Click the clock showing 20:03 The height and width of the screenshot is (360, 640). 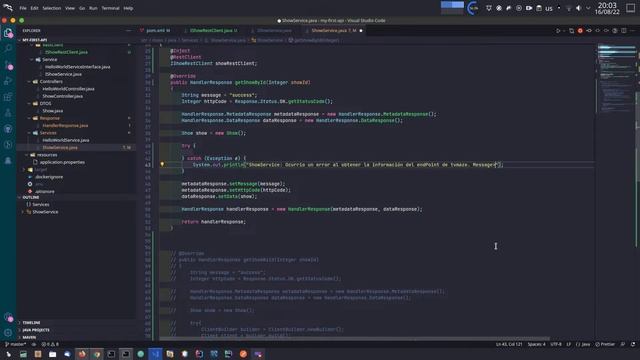[607, 5]
